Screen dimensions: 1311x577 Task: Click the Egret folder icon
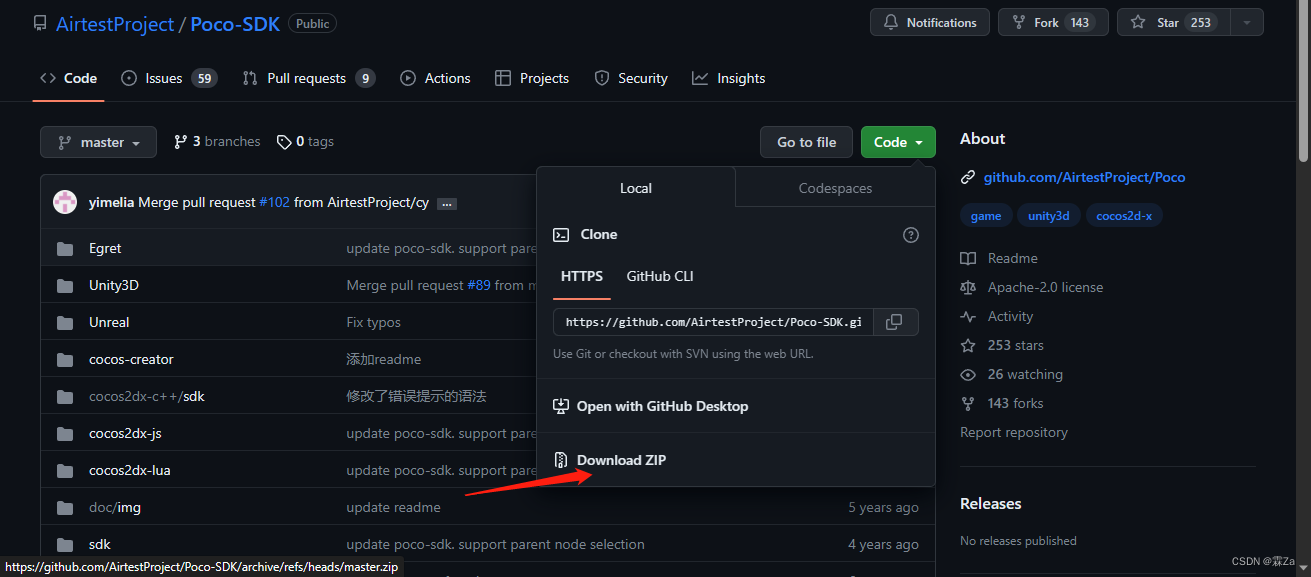point(66,248)
